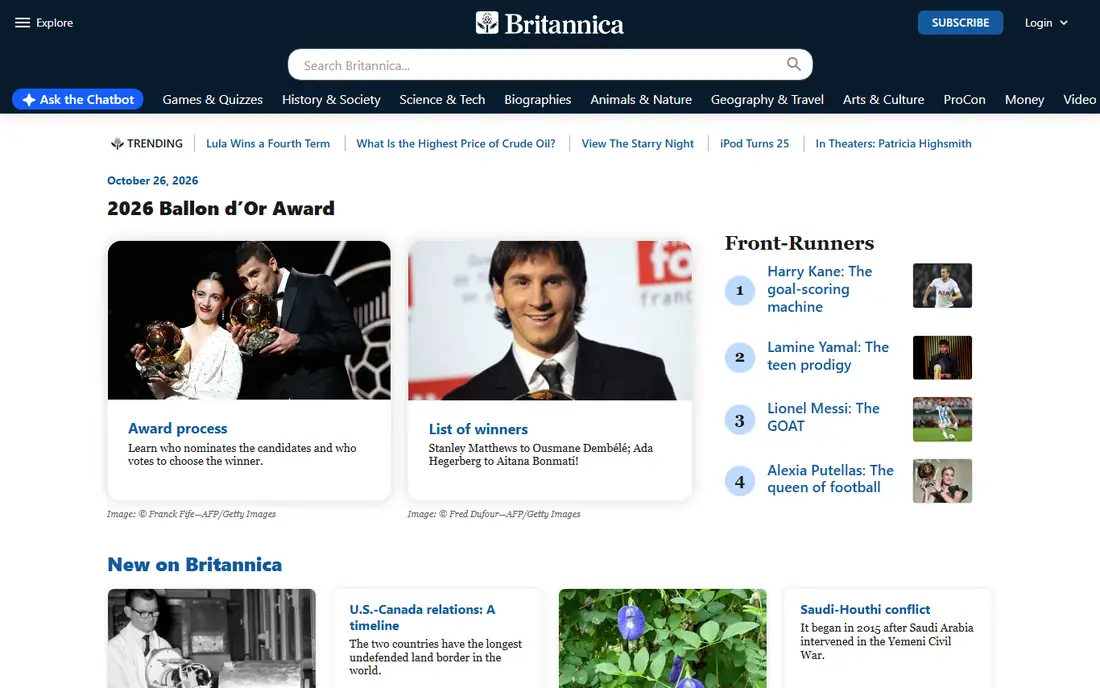
Task: Select the Biographies menu item
Action: pos(537,100)
